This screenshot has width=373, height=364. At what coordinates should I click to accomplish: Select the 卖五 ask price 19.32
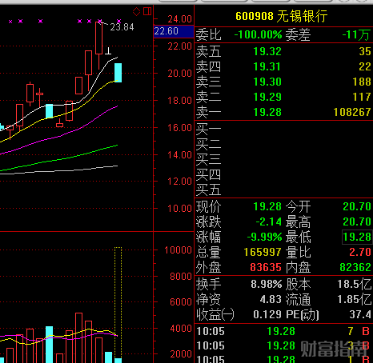pos(267,51)
